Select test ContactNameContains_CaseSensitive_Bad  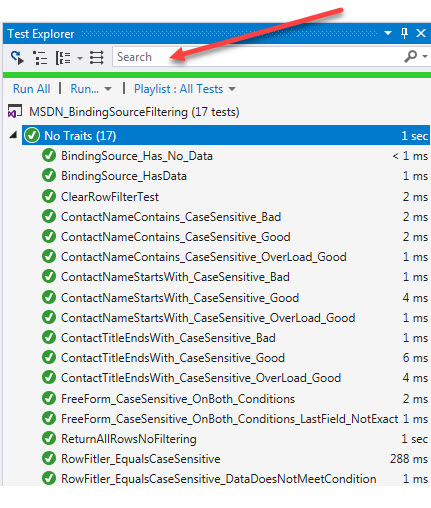point(171,217)
